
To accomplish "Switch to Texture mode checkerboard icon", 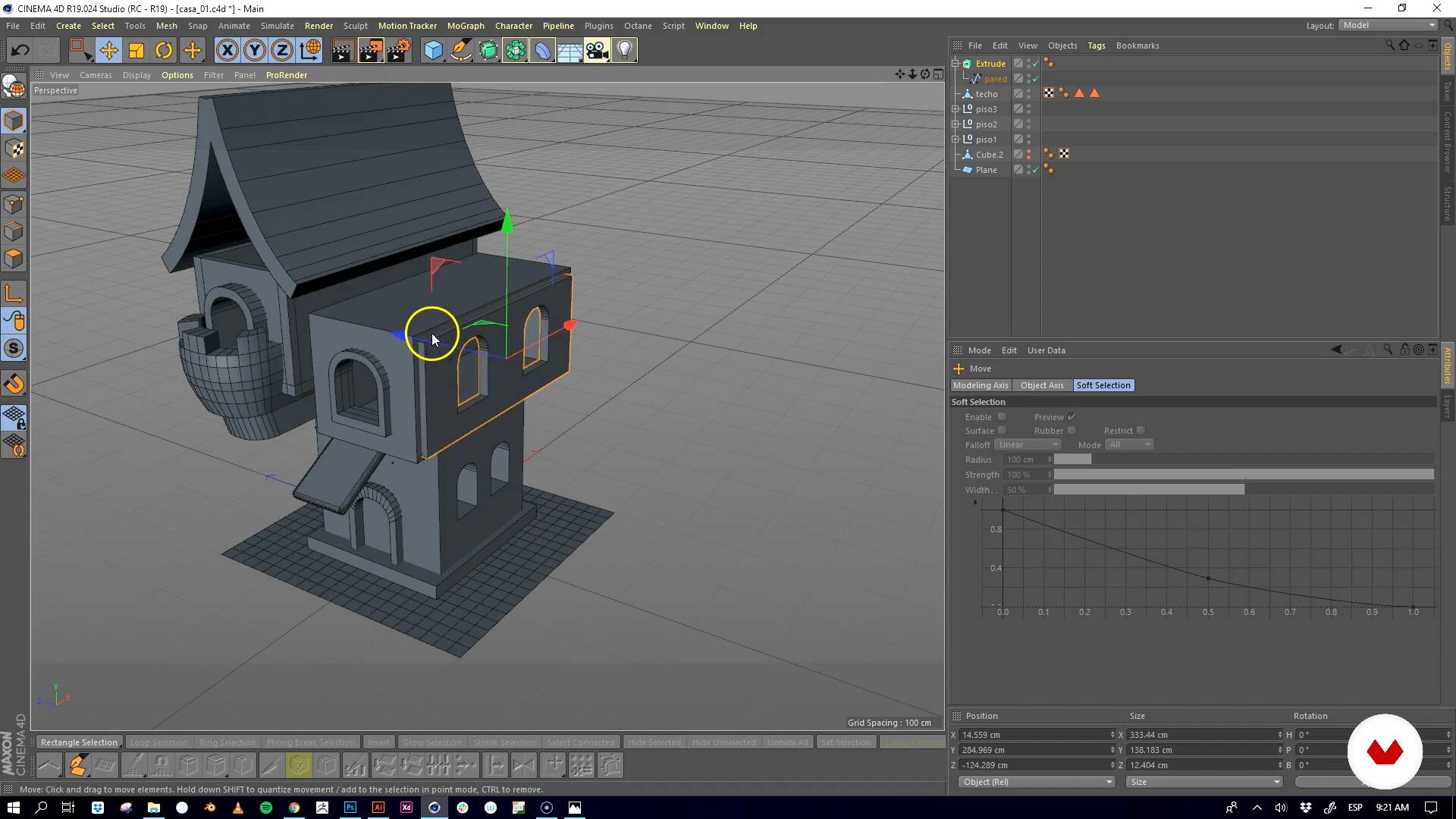I will click(x=14, y=149).
